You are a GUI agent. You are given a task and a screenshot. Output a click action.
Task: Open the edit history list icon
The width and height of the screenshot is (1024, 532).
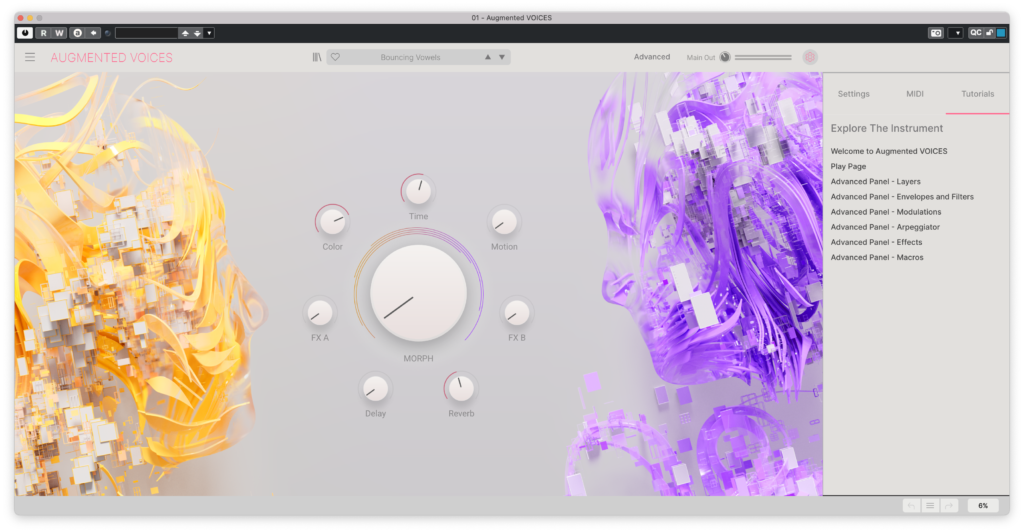tap(930, 506)
